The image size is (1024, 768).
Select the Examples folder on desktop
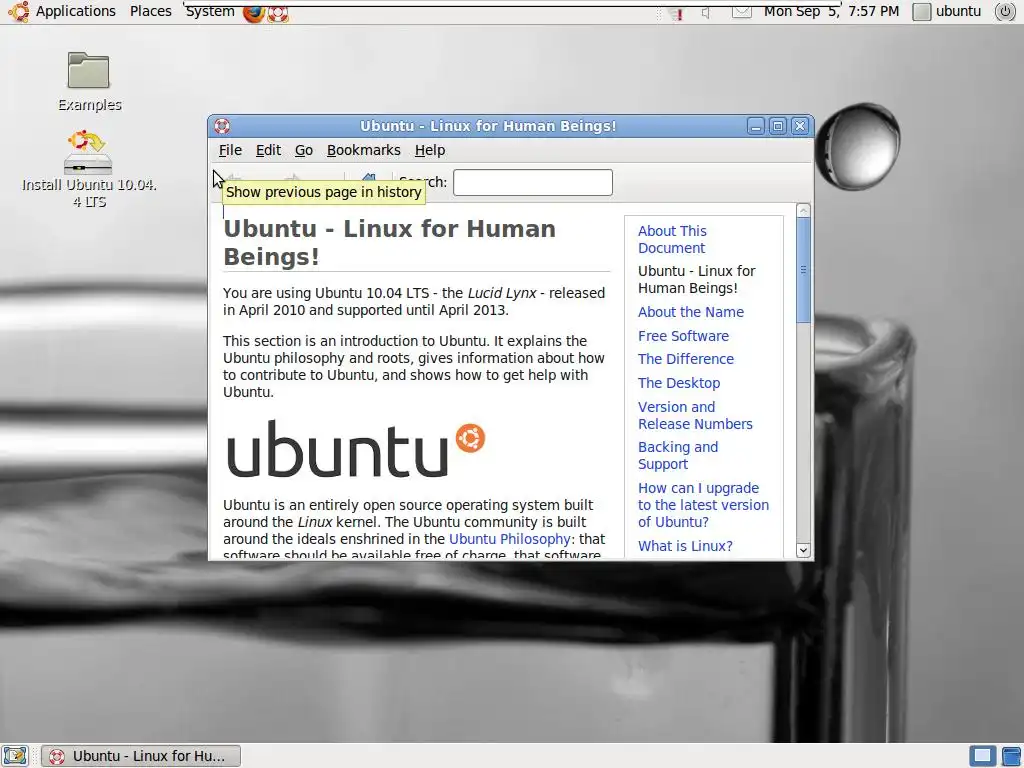pos(89,82)
